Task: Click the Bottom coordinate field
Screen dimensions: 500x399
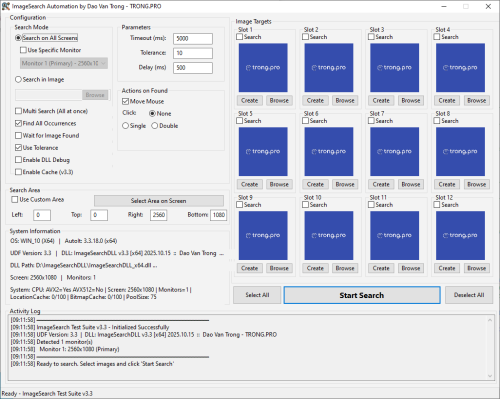Action: (x=218, y=215)
